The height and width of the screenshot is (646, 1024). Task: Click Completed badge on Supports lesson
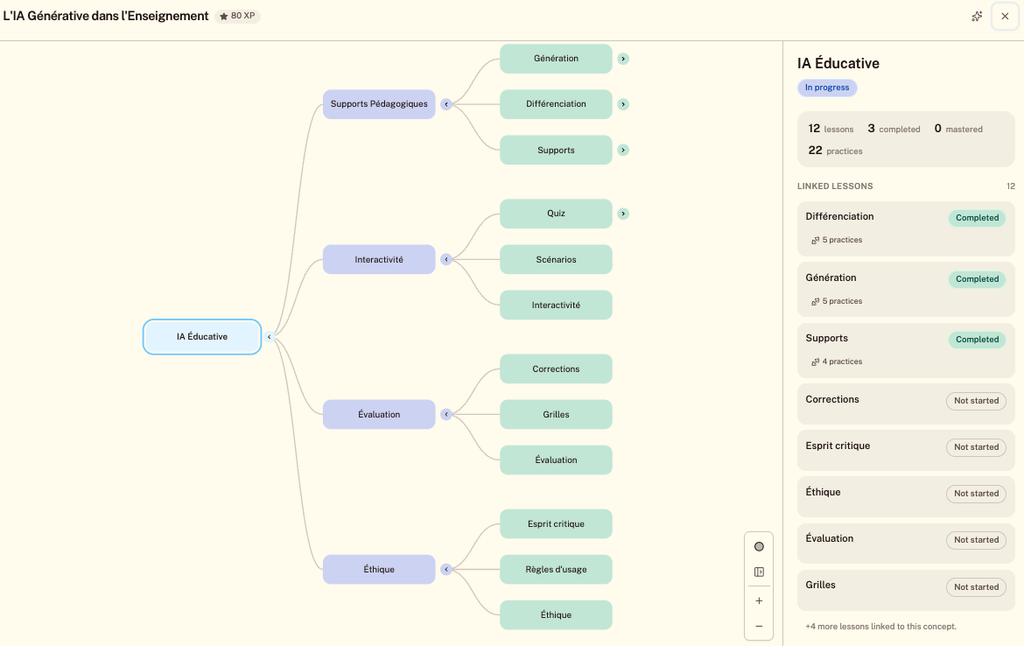click(x=977, y=340)
